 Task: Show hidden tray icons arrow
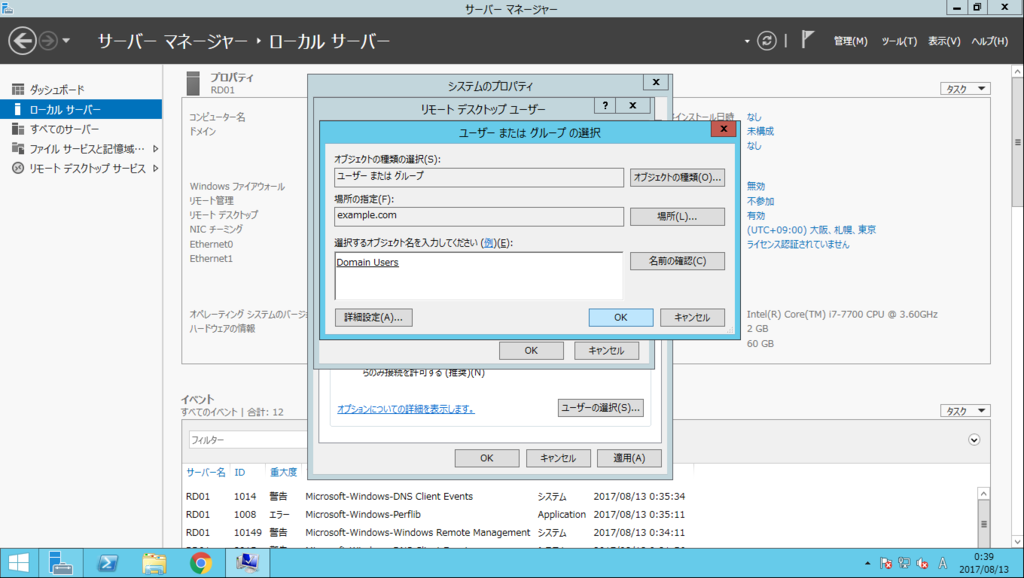867,563
